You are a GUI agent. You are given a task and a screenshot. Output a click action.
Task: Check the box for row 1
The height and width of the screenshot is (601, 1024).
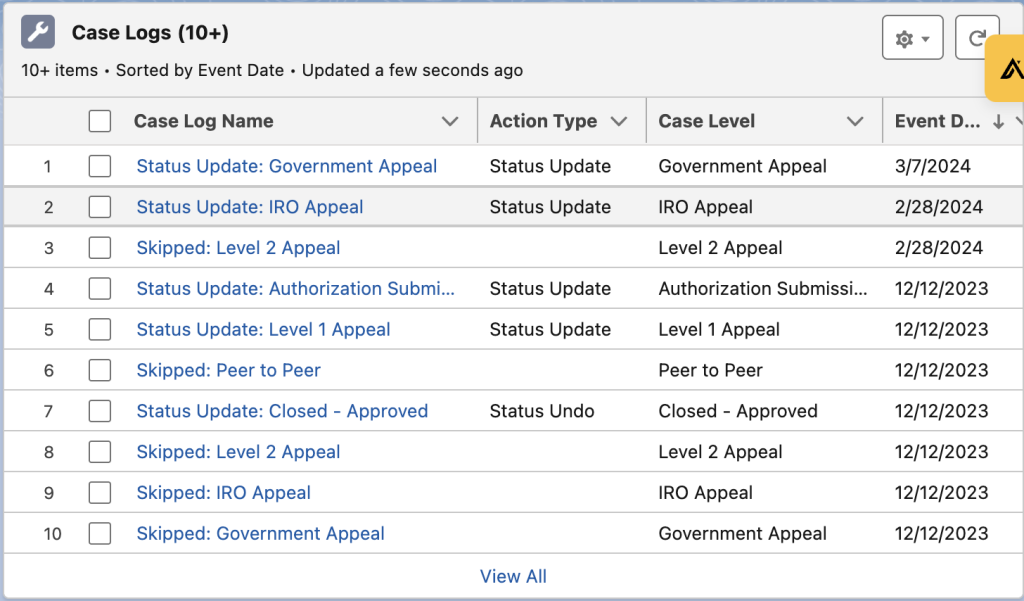click(100, 167)
